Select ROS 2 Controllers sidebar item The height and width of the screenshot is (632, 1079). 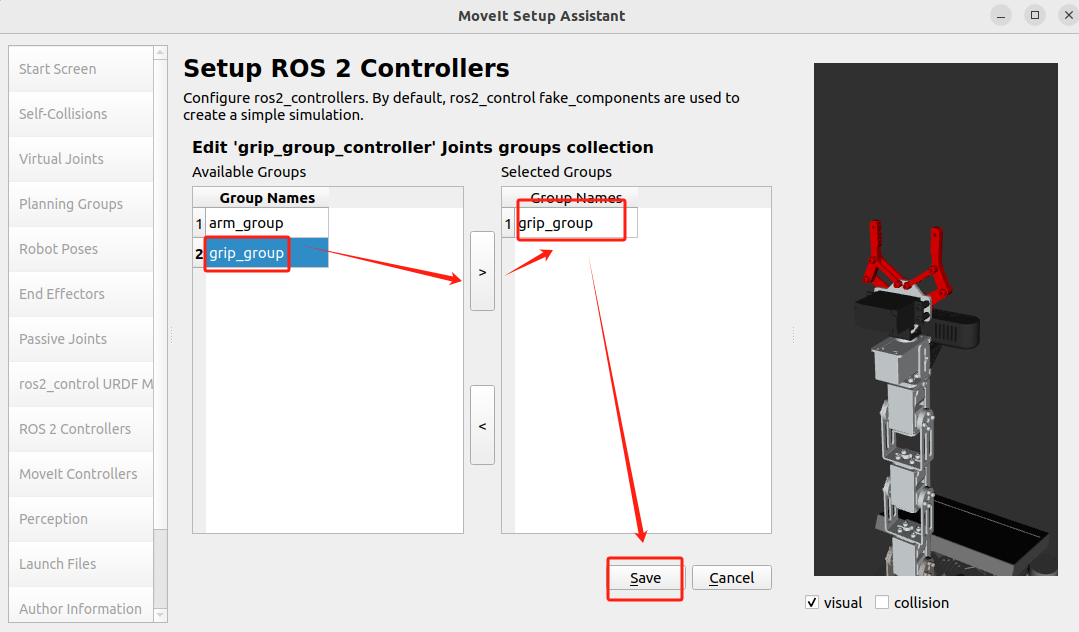[81, 429]
